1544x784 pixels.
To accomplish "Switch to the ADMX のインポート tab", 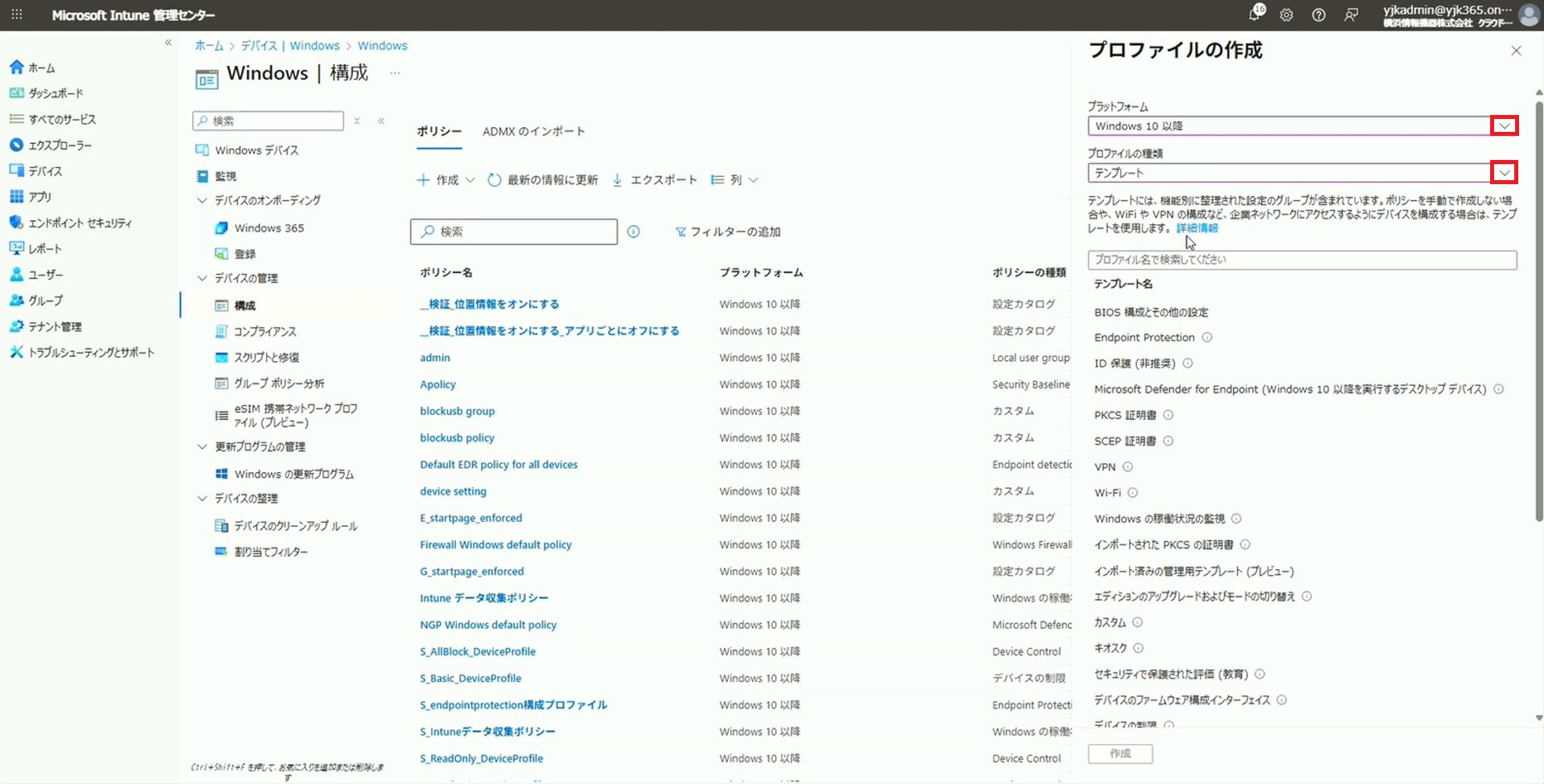I will (x=533, y=131).
